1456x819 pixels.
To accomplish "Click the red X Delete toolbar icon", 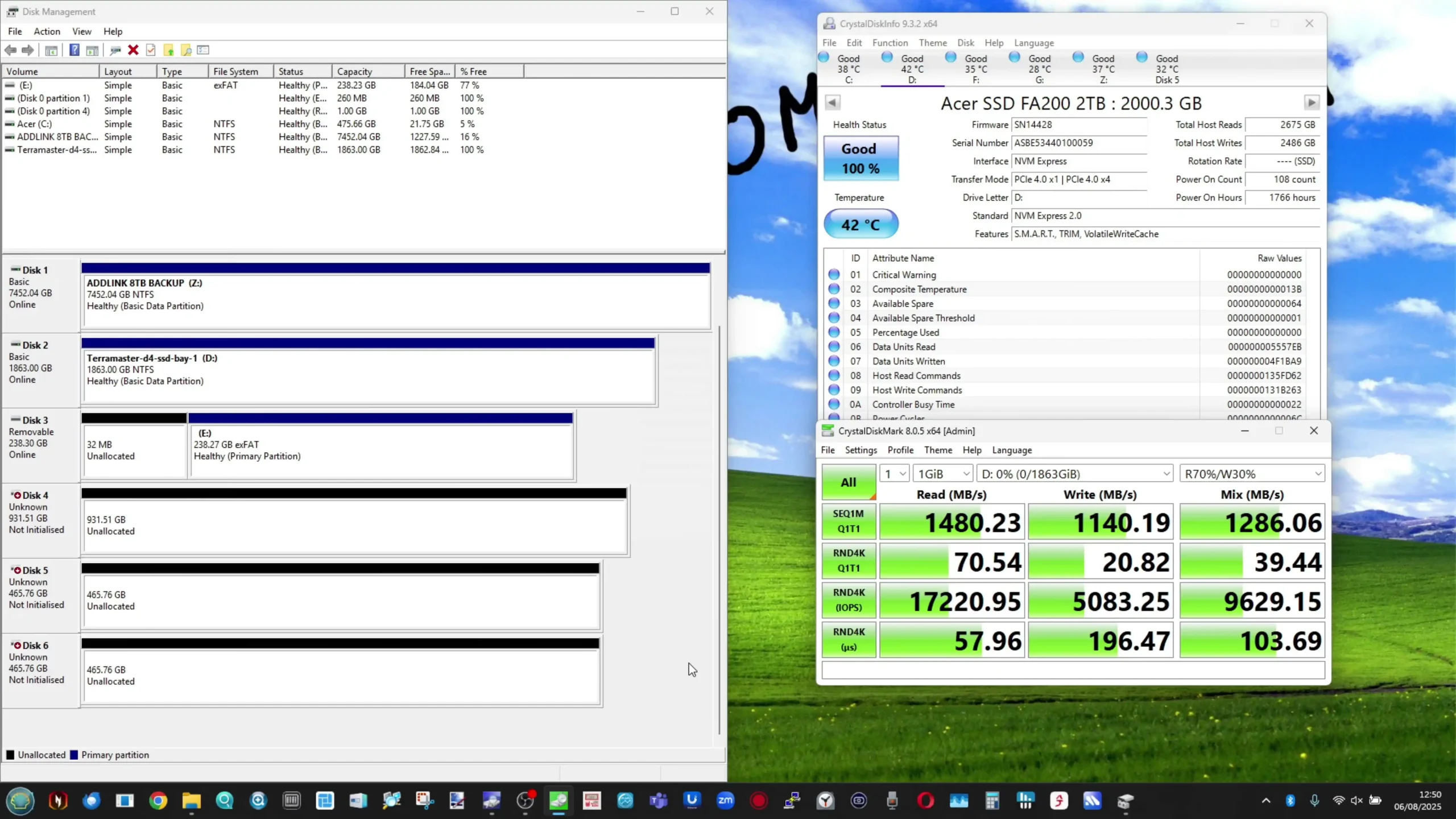I will coord(133,50).
